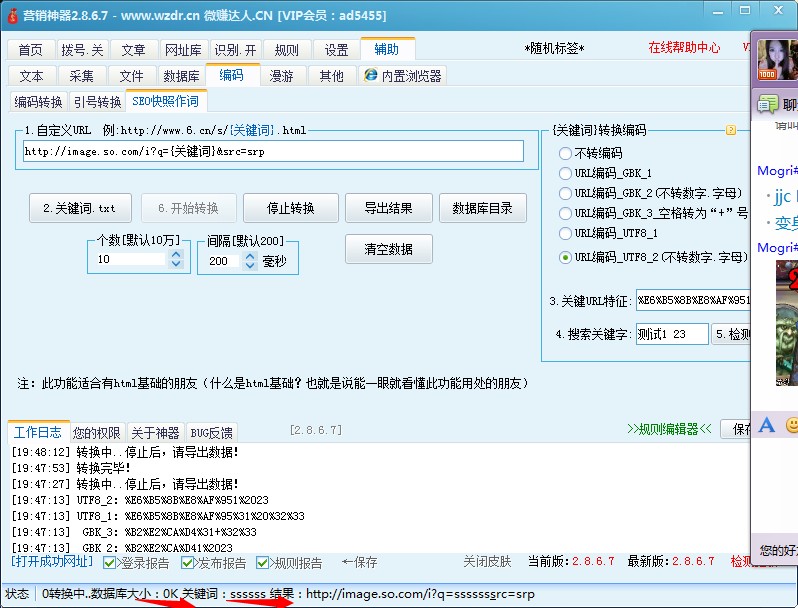Switch to the 数据库 sub-tab

(x=182, y=76)
